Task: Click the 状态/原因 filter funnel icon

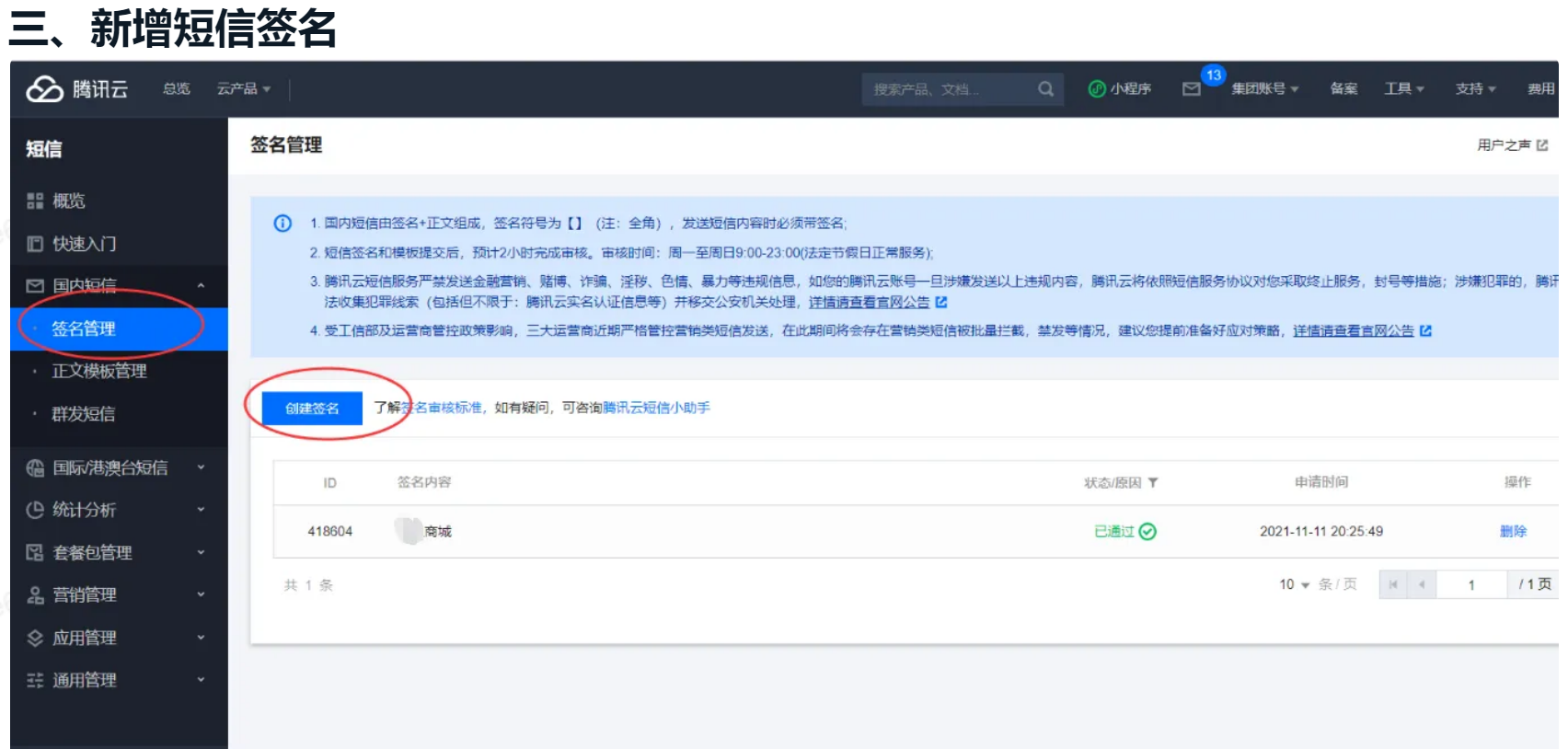Action: pyautogui.click(x=1153, y=482)
